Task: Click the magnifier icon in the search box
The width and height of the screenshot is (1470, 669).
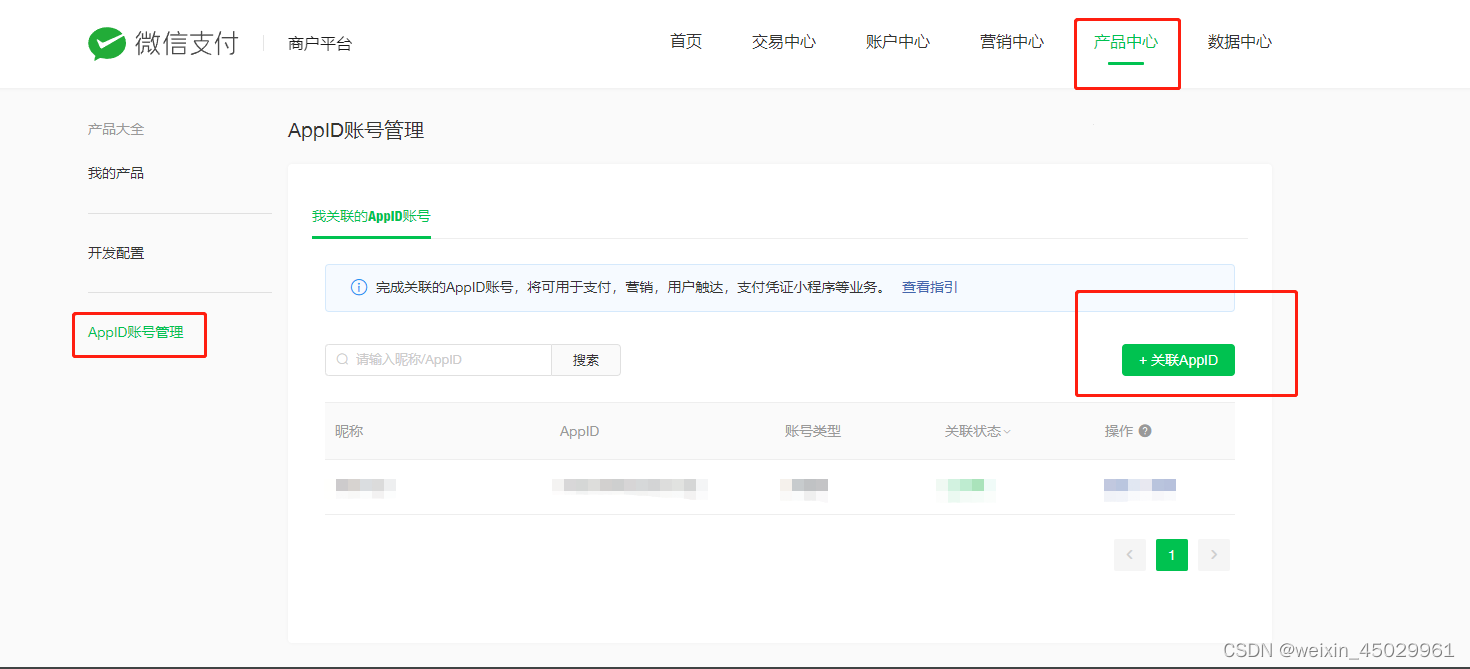Action: (x=342, y=360)
